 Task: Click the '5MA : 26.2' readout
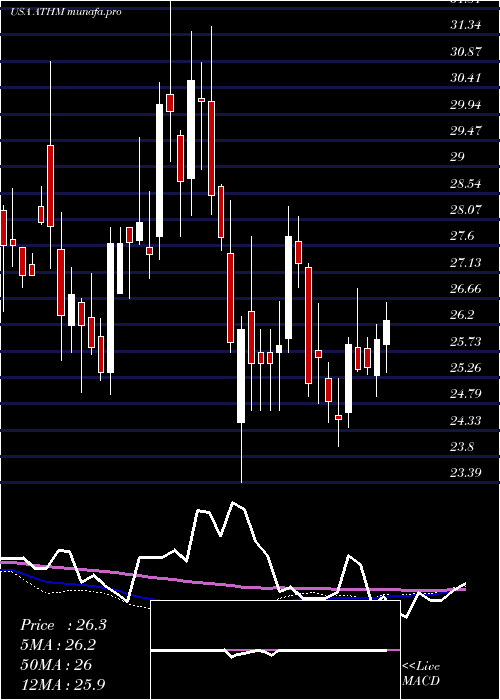click(58, 645)
